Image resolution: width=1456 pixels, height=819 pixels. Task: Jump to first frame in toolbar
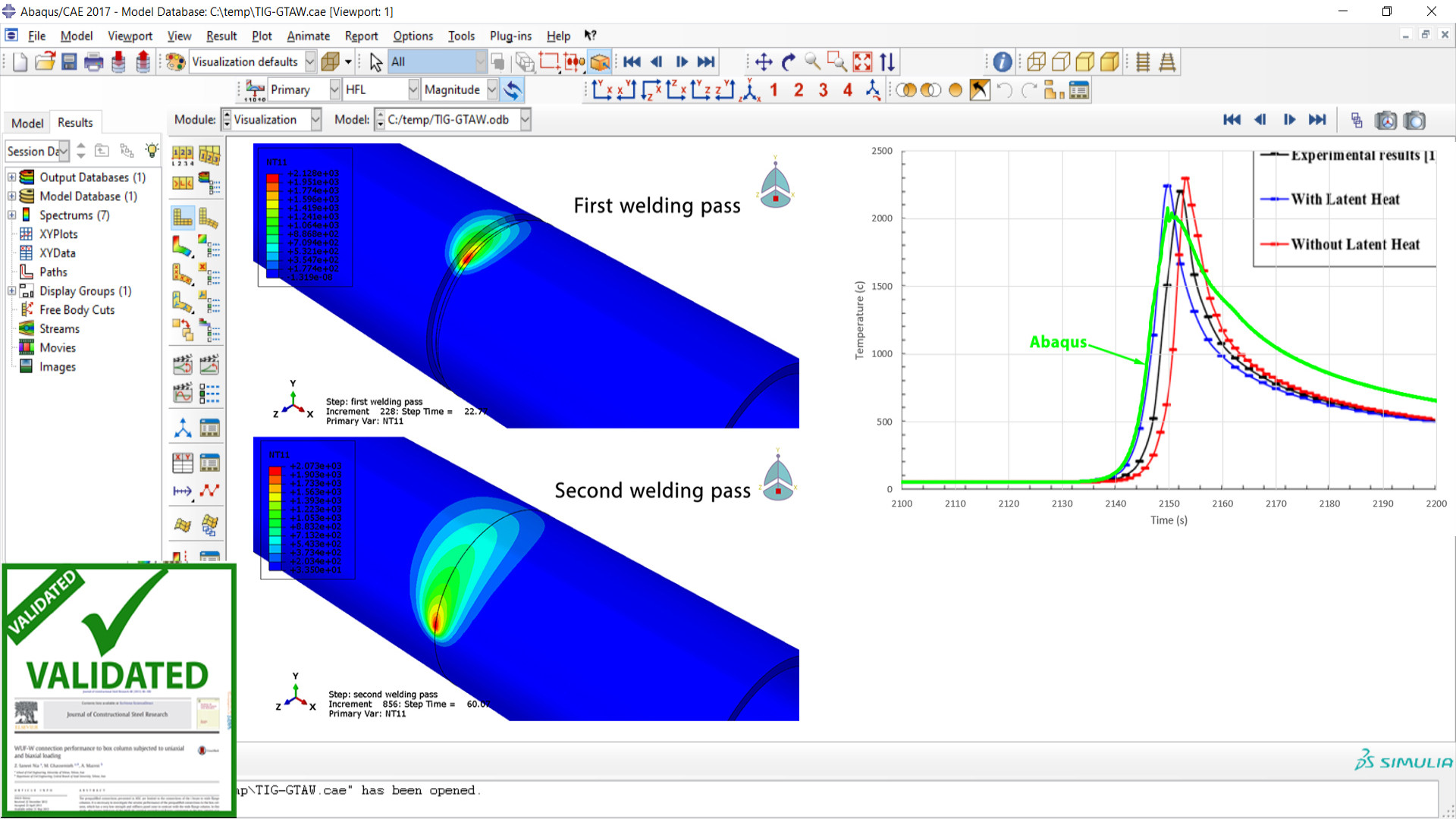pos(632,62)
